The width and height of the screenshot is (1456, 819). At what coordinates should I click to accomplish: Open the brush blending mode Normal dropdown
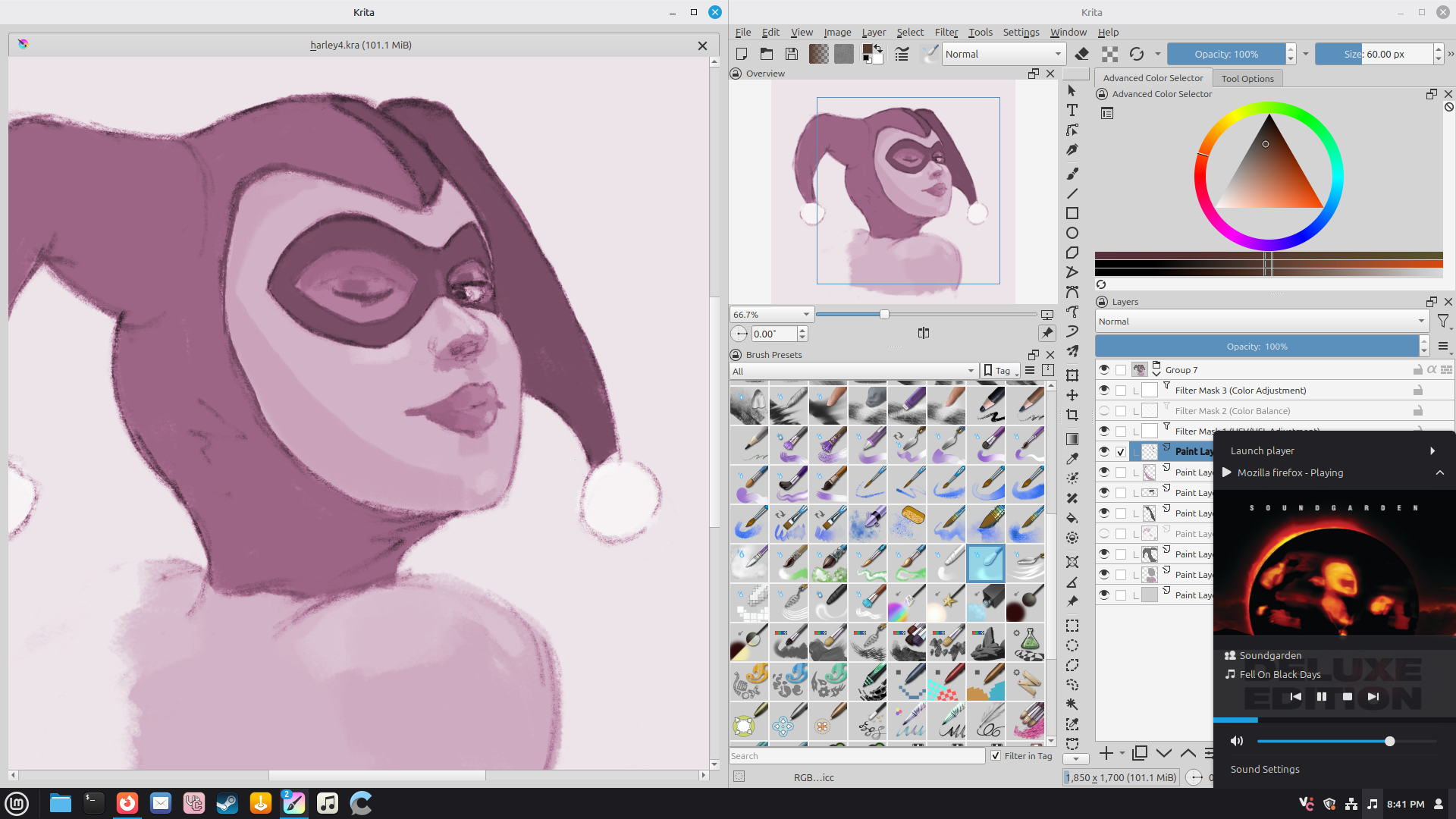(1004, 54)
